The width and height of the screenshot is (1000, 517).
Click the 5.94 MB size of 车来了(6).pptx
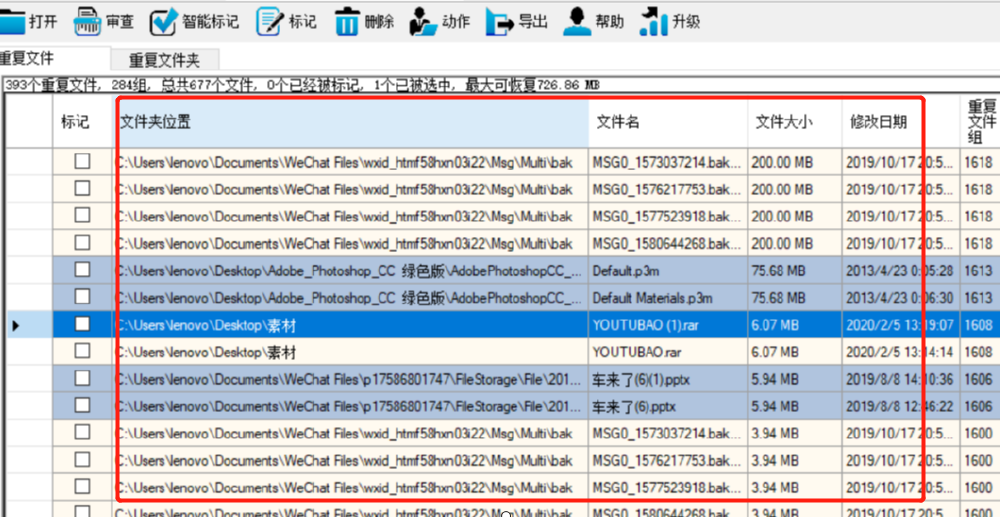[775, 406]
